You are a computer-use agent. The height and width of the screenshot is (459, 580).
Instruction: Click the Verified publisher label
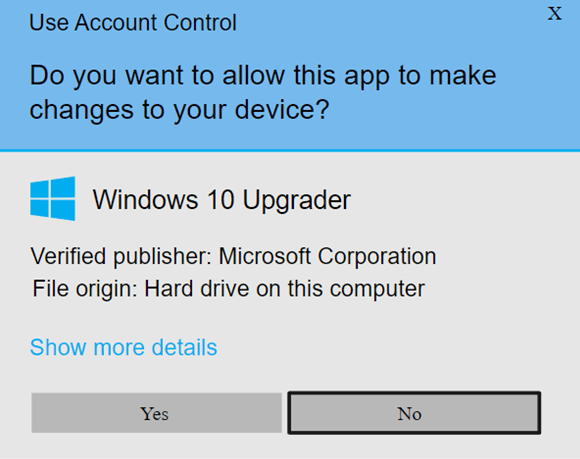click(121, 256)
